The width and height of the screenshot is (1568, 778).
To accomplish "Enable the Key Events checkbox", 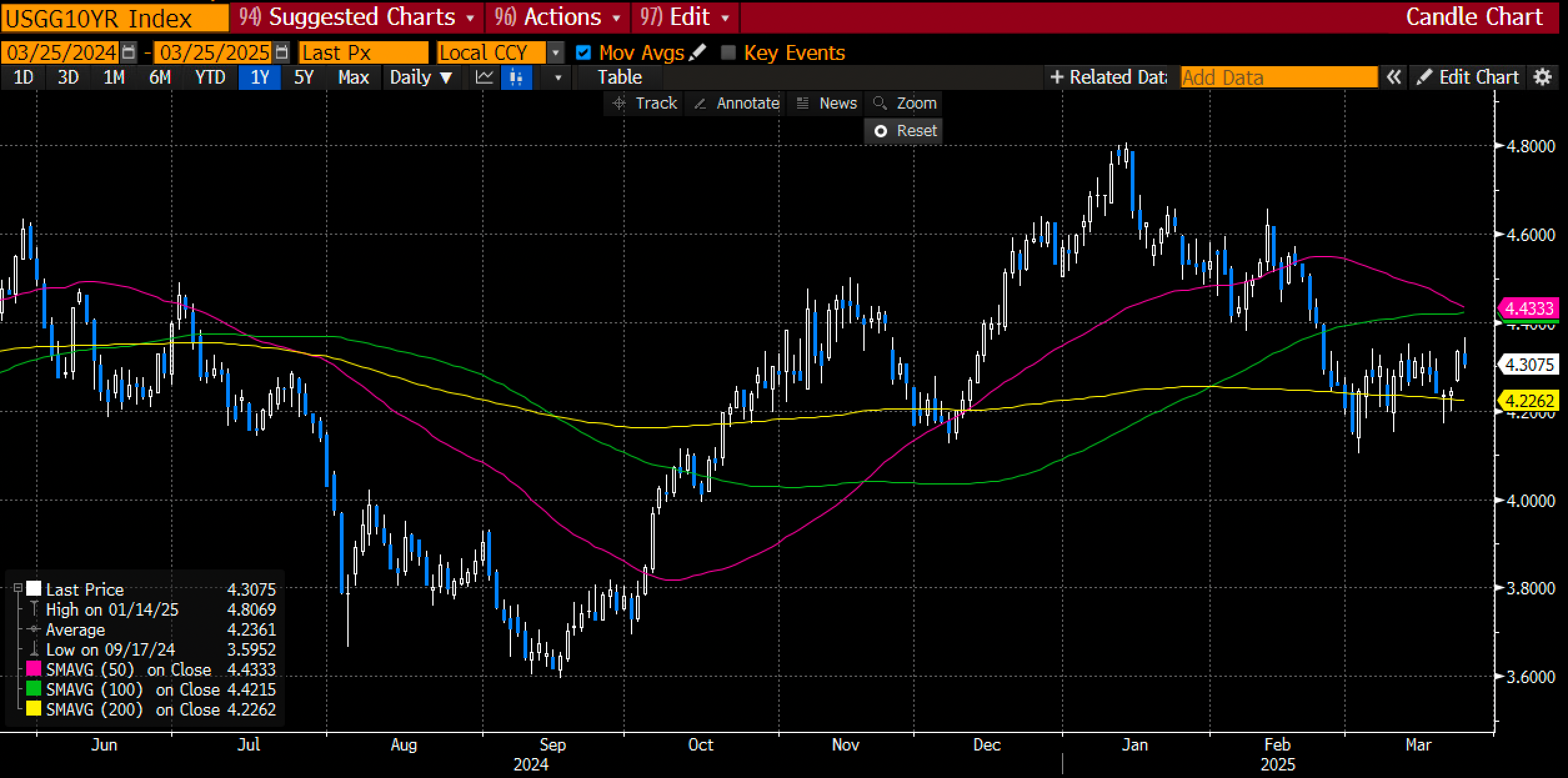I will point(728,52).
